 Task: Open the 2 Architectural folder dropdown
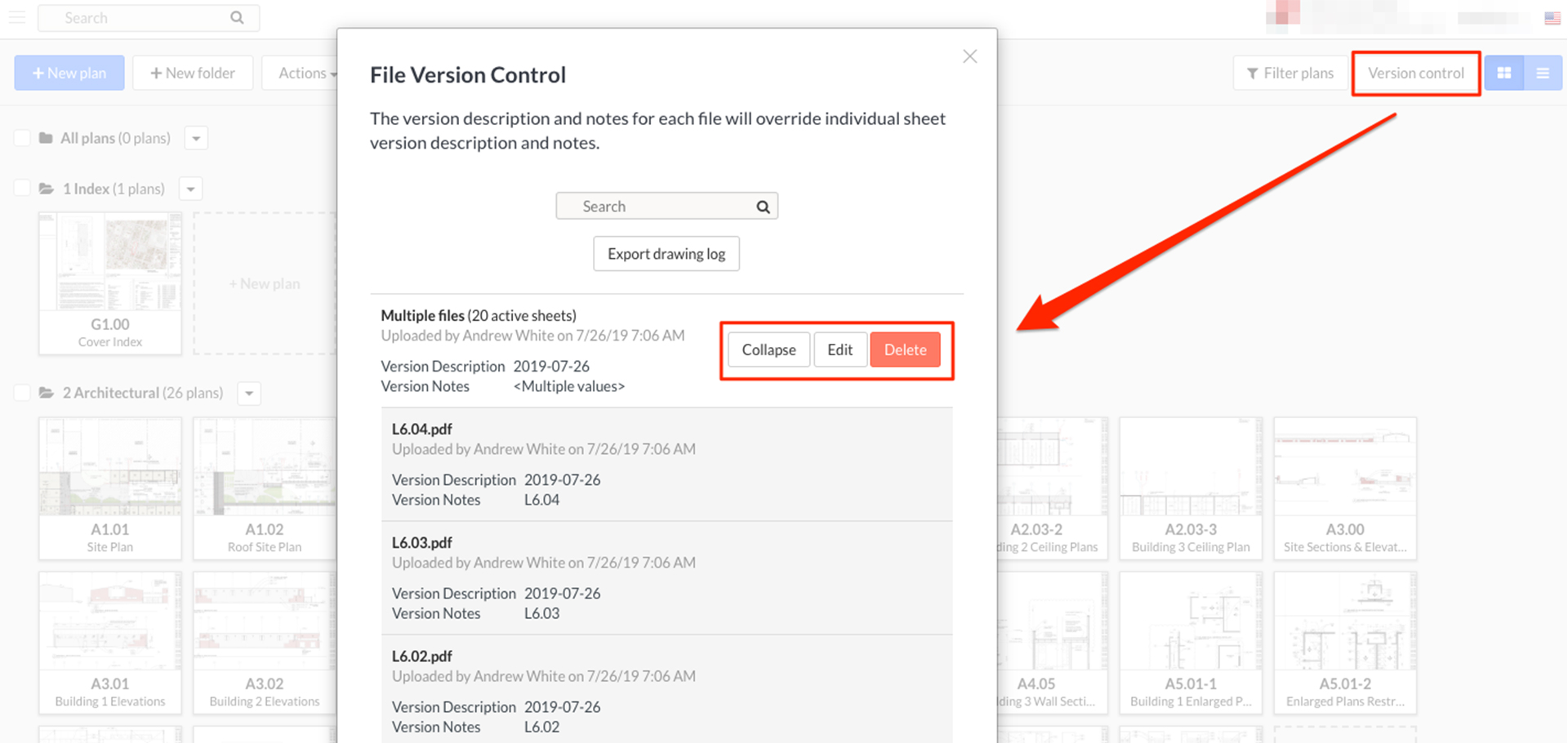[249, 393]
